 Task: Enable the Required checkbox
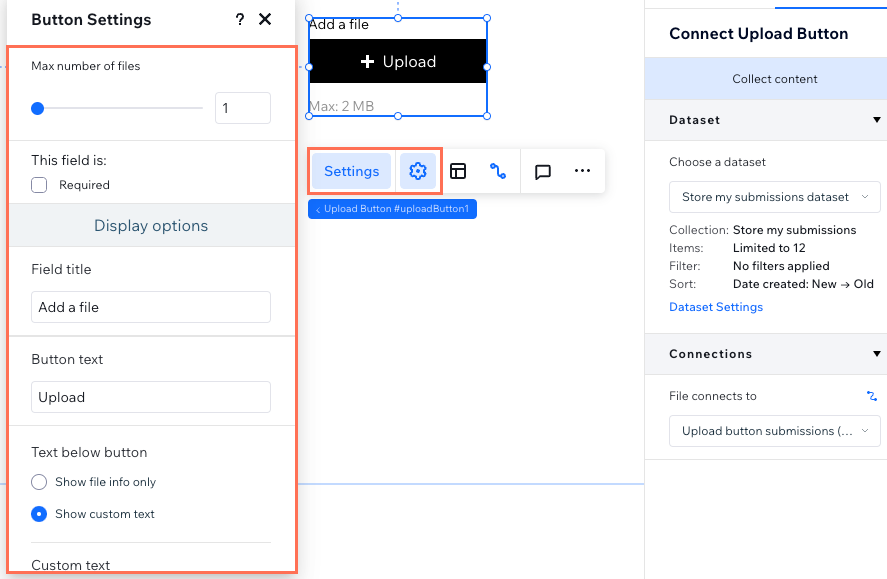tap(39, 185)
